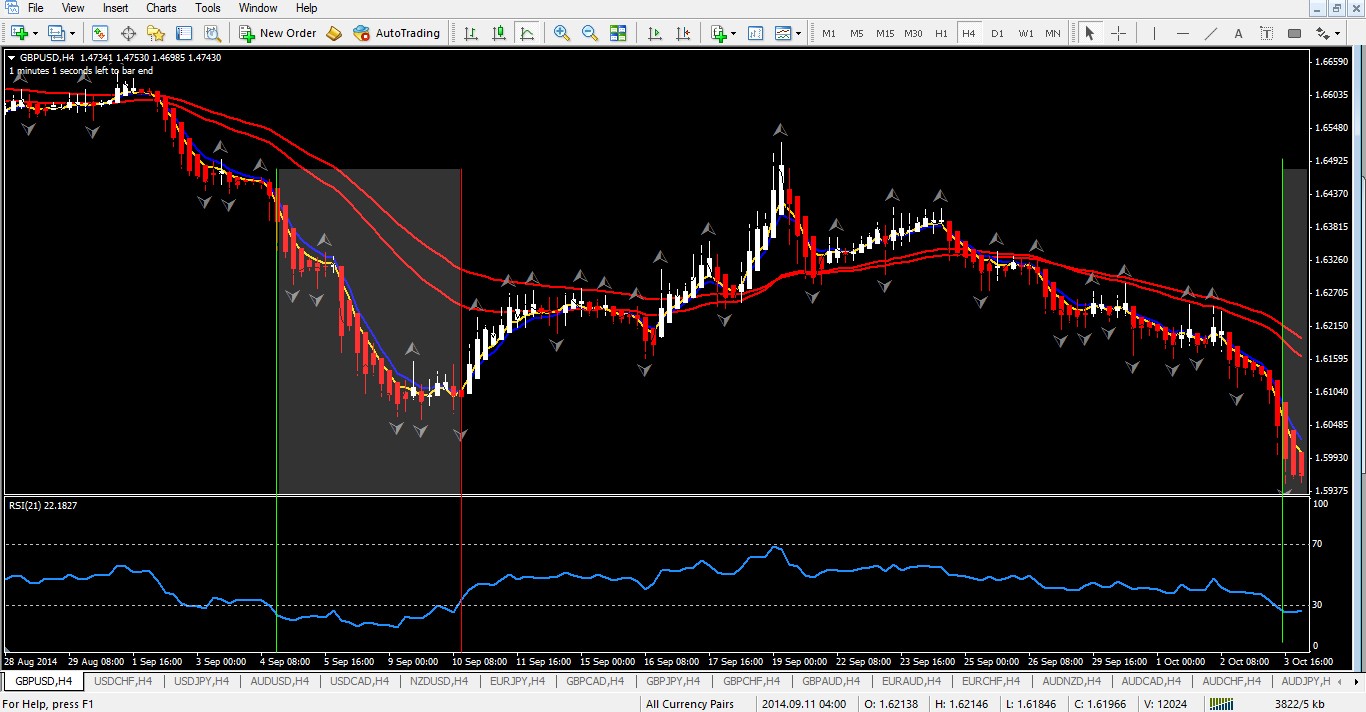Image resolution: width=1366 pixels, height=712 pixels.
Task: Click the Zoom Out magnifier
Action: 590,33
